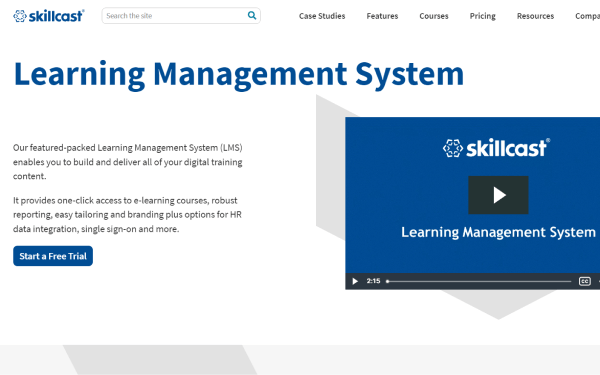Click the Skillcast logo in header
This screenshot has width=600, height=375.
coord(49,16)
